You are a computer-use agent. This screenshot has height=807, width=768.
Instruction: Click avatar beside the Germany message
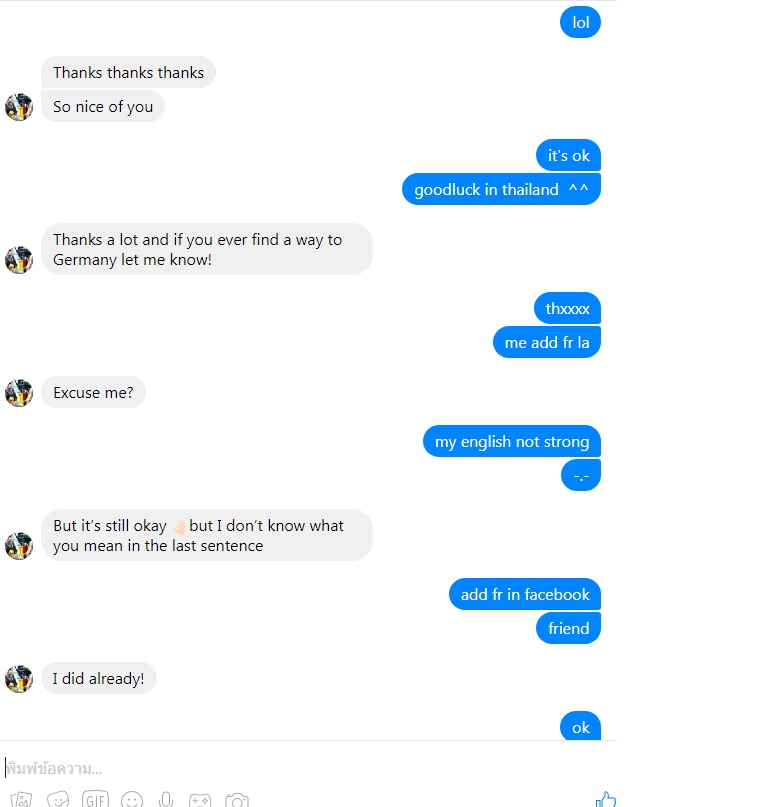(x=19, y=260)
